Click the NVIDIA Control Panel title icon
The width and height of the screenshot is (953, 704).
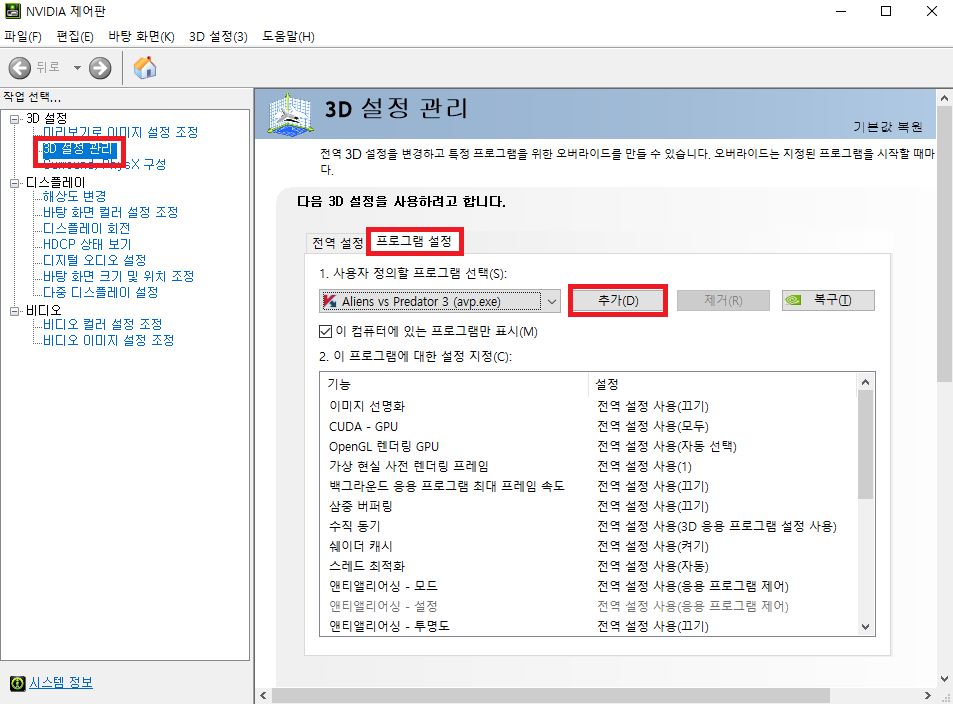pos(13,11)
